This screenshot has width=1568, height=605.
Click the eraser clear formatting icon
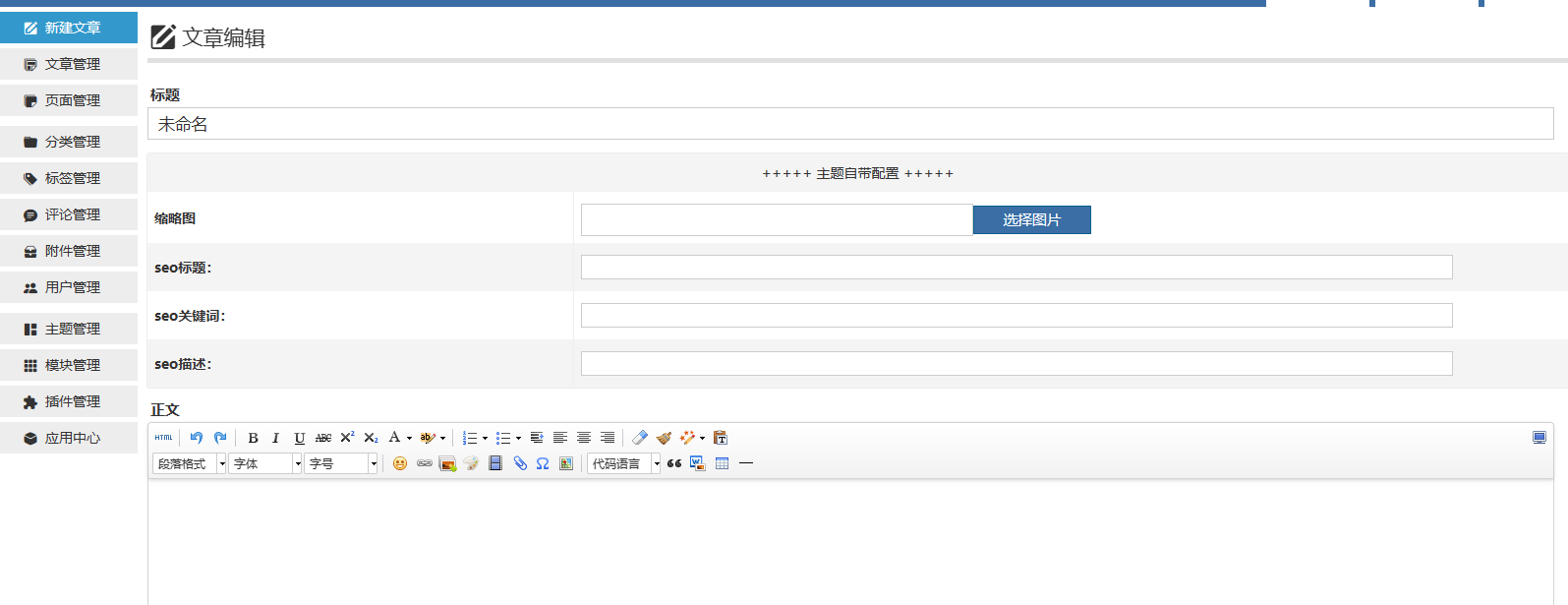click(640, 438)
